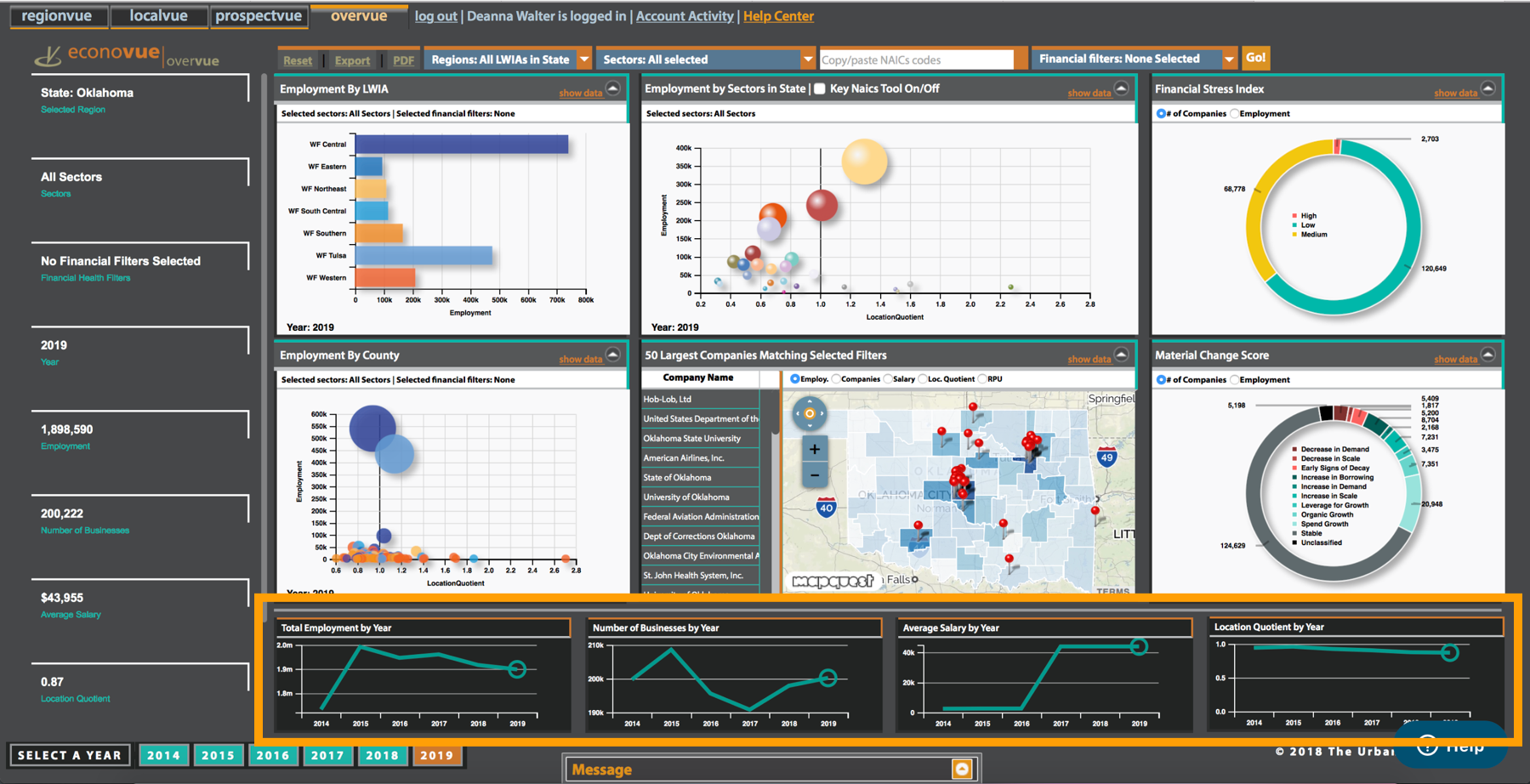Switch to the regionvue tab
Image resolution: width=1530 pixels, height=784 pixels.
[x=58, y=15]
